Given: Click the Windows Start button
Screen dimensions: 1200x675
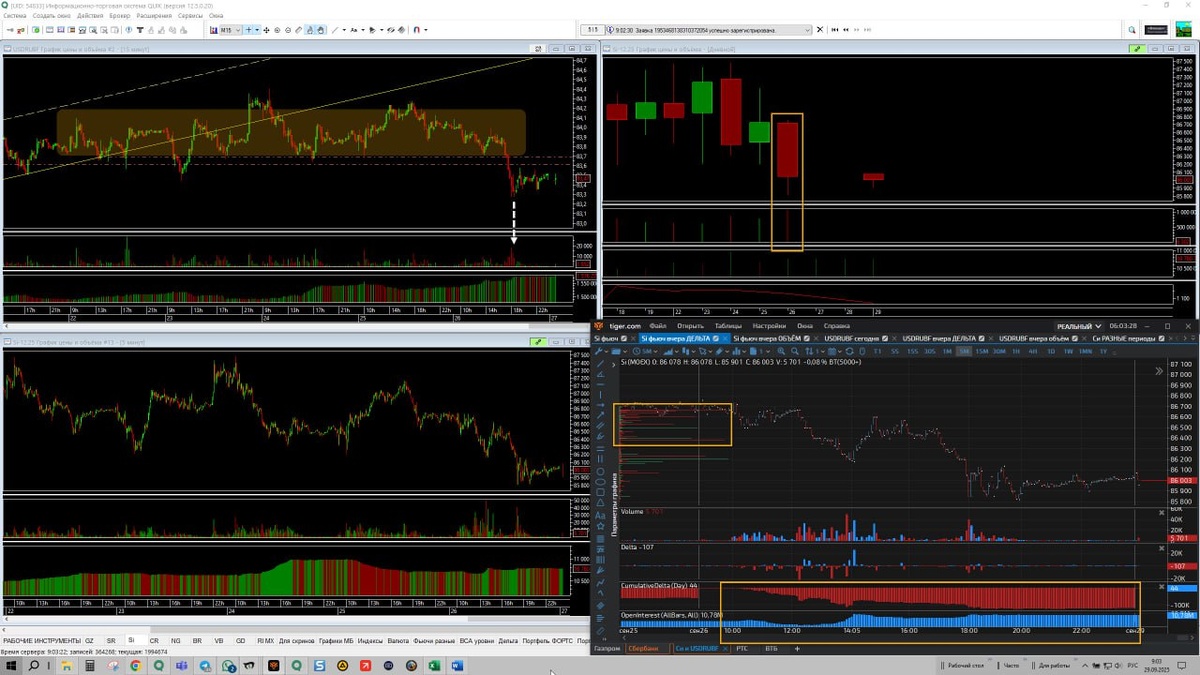Looking at the screenshot, I should point(10,665).
